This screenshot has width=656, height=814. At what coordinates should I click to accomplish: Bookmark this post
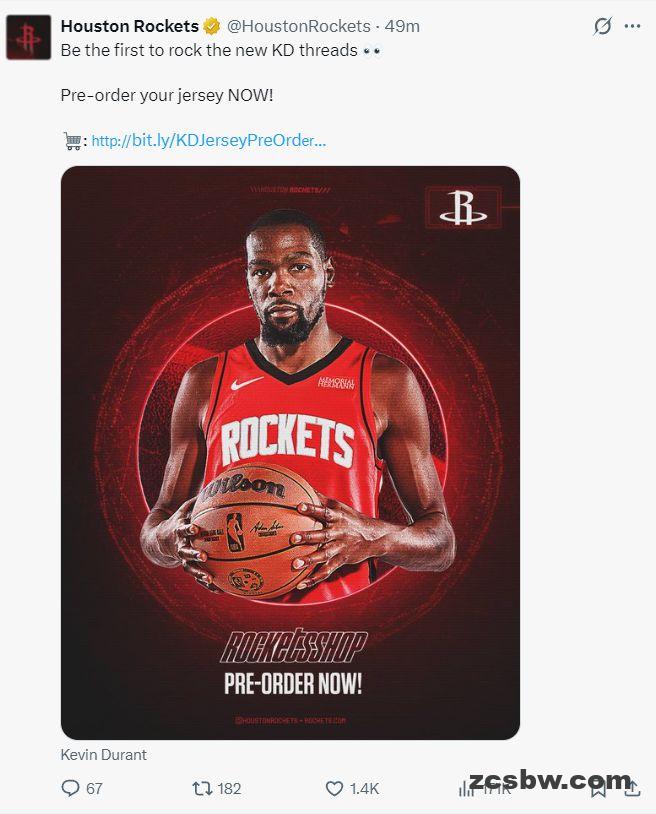[599, 790]
